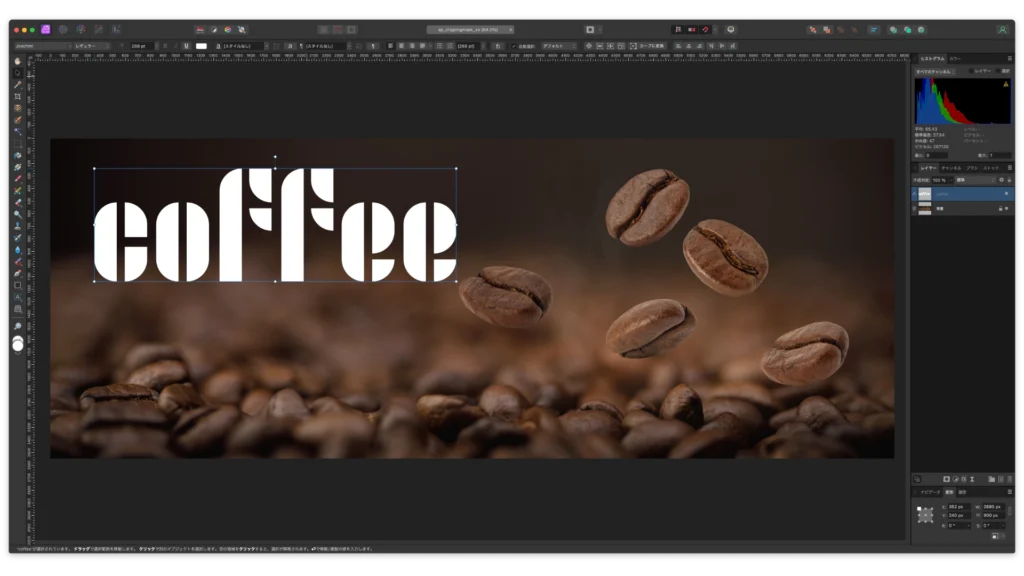1024x576 pixels.
Task: Open the font family dropdown
Action: pyautogui.click(x=38, y=46)
